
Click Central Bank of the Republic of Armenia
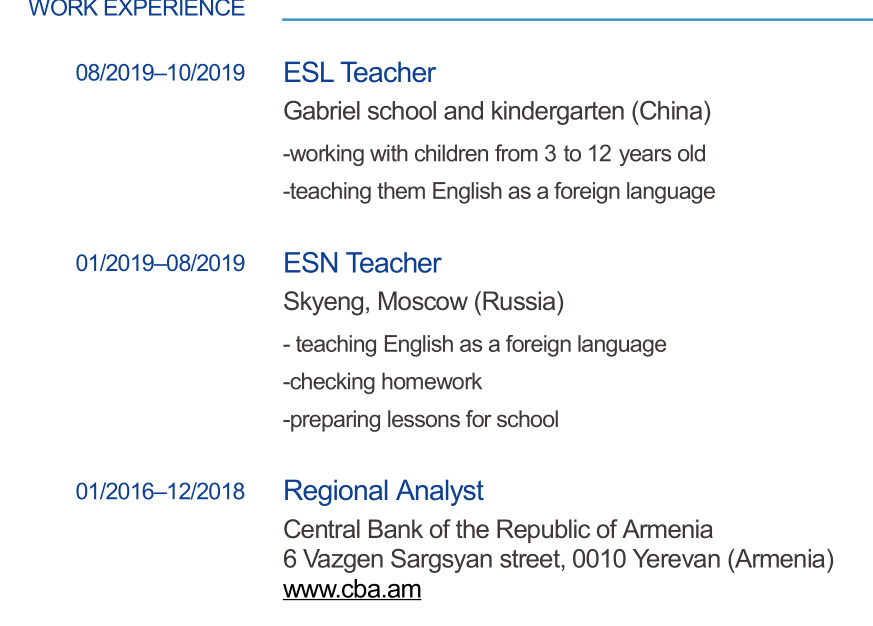point(498,529)
